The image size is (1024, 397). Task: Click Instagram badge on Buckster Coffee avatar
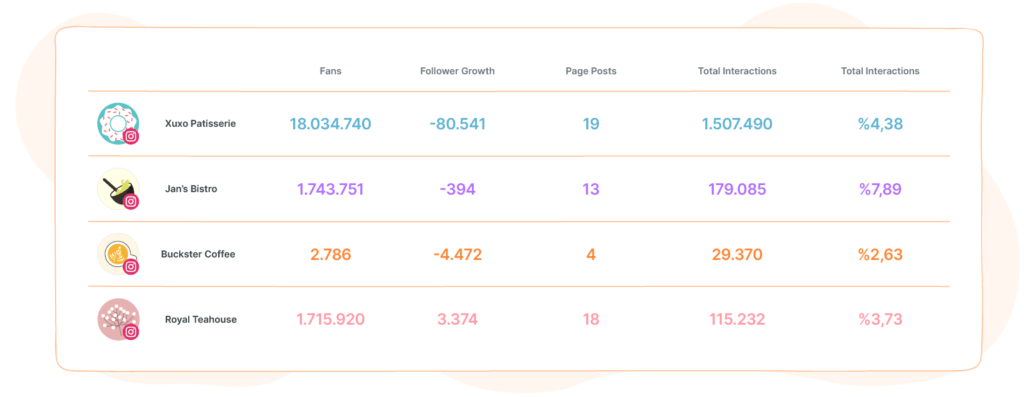click(x=131, y=267)
